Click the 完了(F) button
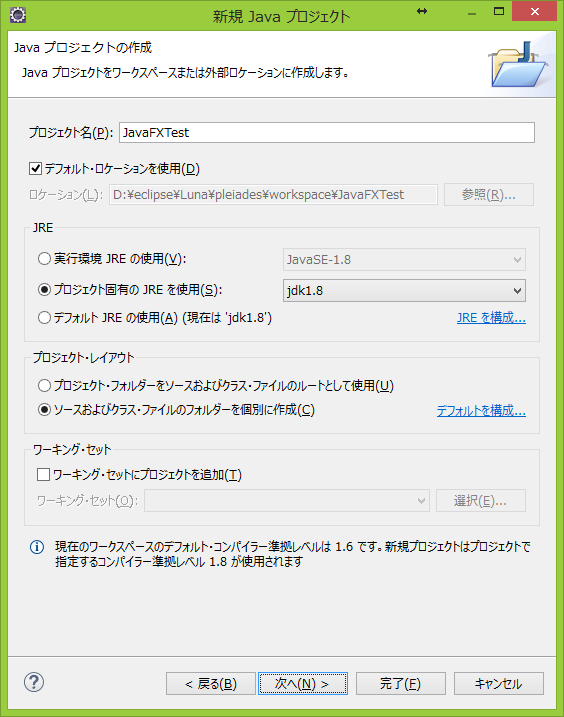The image size is (564, 717). tap(401, 684)
